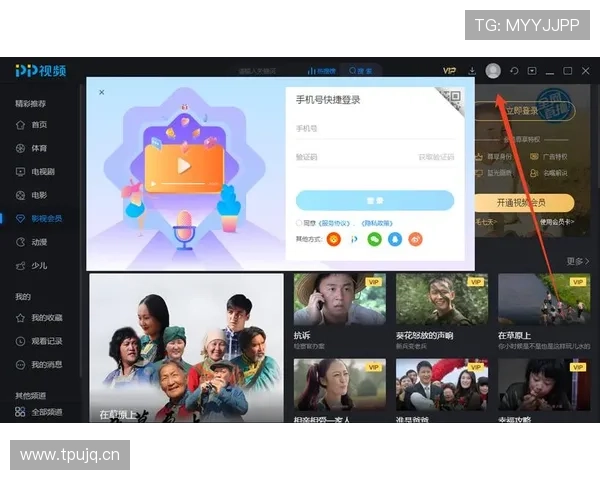
Task: Log in with blue QQ icon
Action: click(395, 240)
